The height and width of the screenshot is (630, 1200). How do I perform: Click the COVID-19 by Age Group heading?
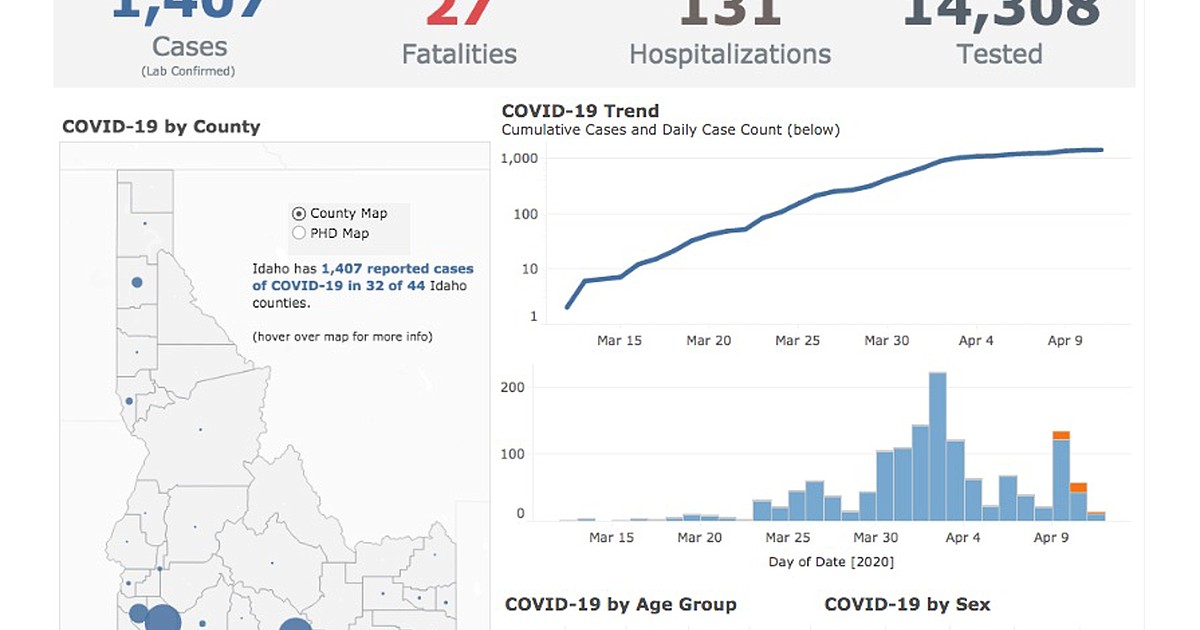point(620,604)
